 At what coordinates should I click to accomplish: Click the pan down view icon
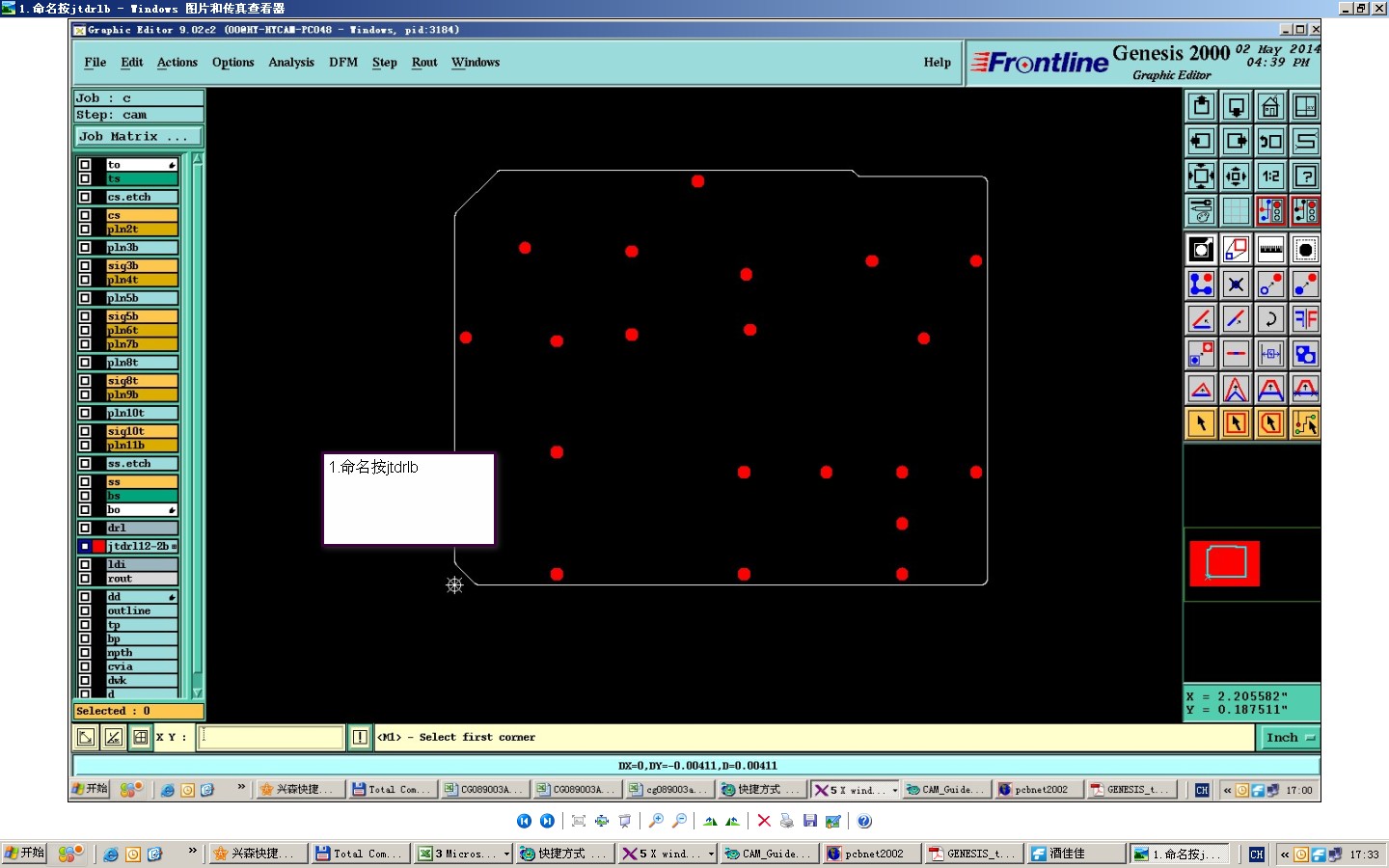coord(1236,106)
